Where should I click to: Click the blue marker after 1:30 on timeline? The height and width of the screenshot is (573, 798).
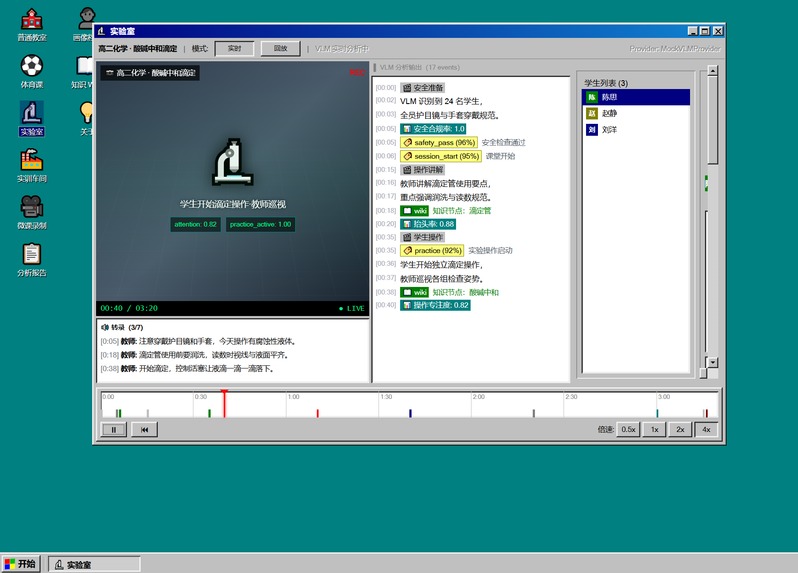click(410, 413)
